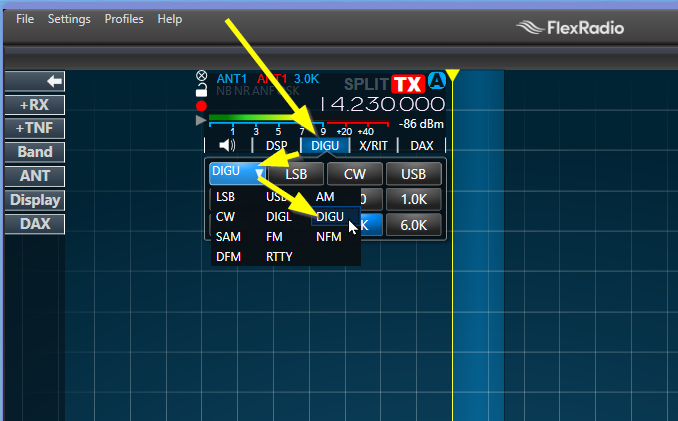Toggle SPLIT mode

click(366, 85)
